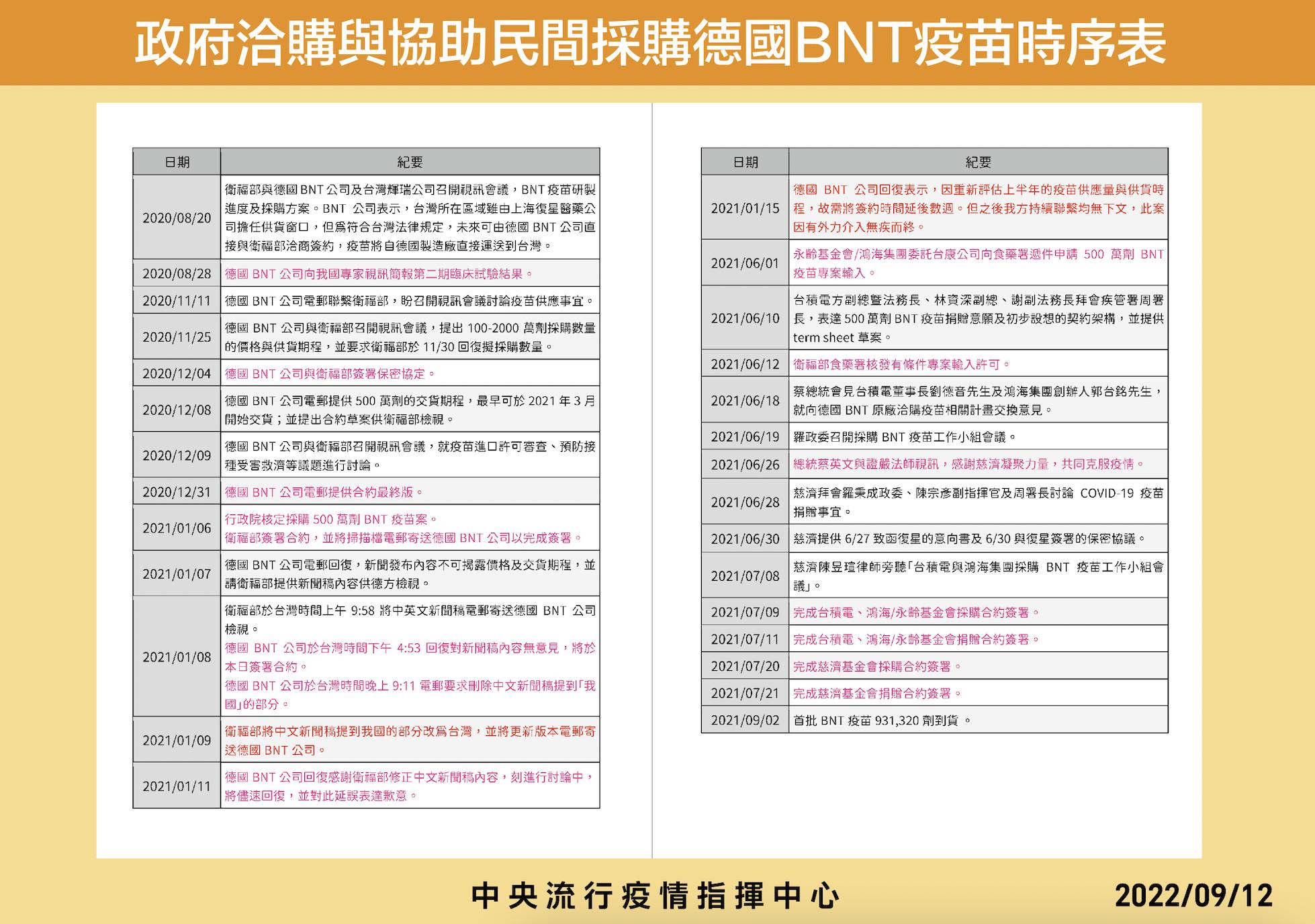
Task: Select the date cell 2021/06/19
Action: [745, 436]
